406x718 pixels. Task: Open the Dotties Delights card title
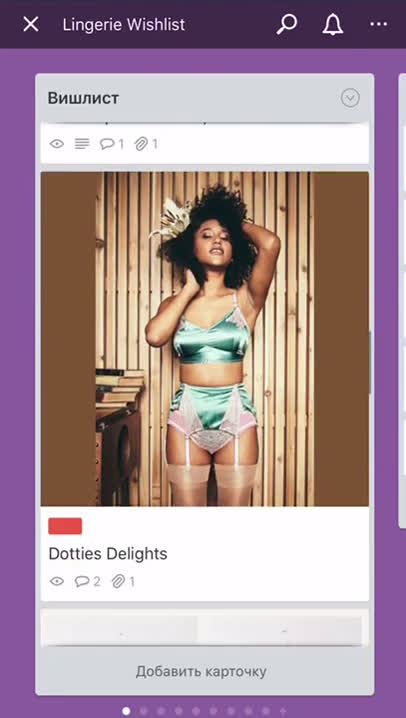(108, 554)
